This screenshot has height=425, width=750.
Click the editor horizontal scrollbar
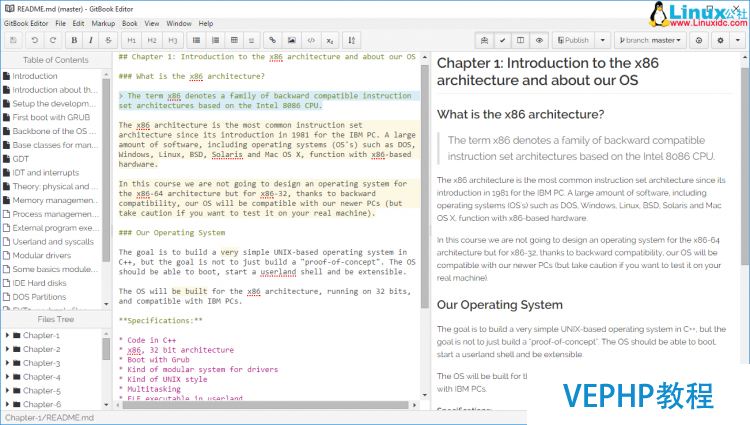tap(266, 405)
